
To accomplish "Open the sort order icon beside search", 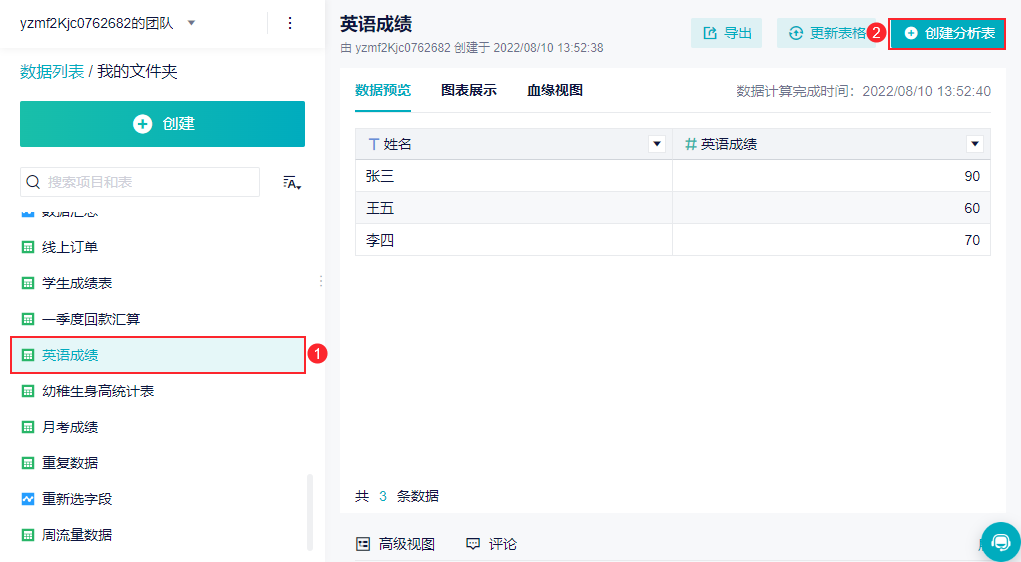I will point(292,182).
